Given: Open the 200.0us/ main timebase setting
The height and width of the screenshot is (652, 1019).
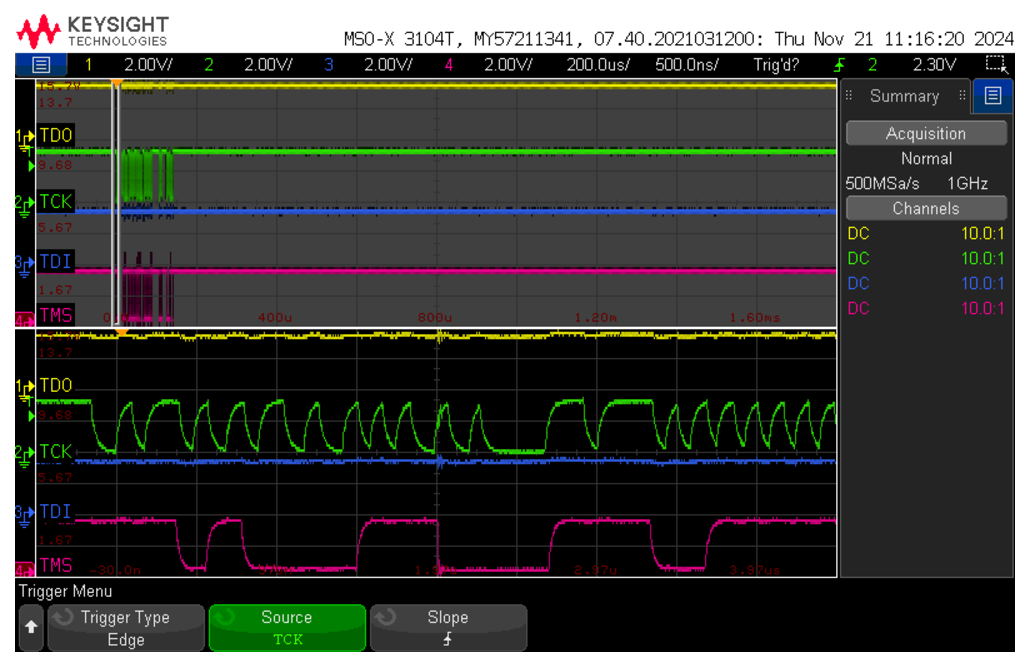Looking at the screenshot, I should point(598,65).
